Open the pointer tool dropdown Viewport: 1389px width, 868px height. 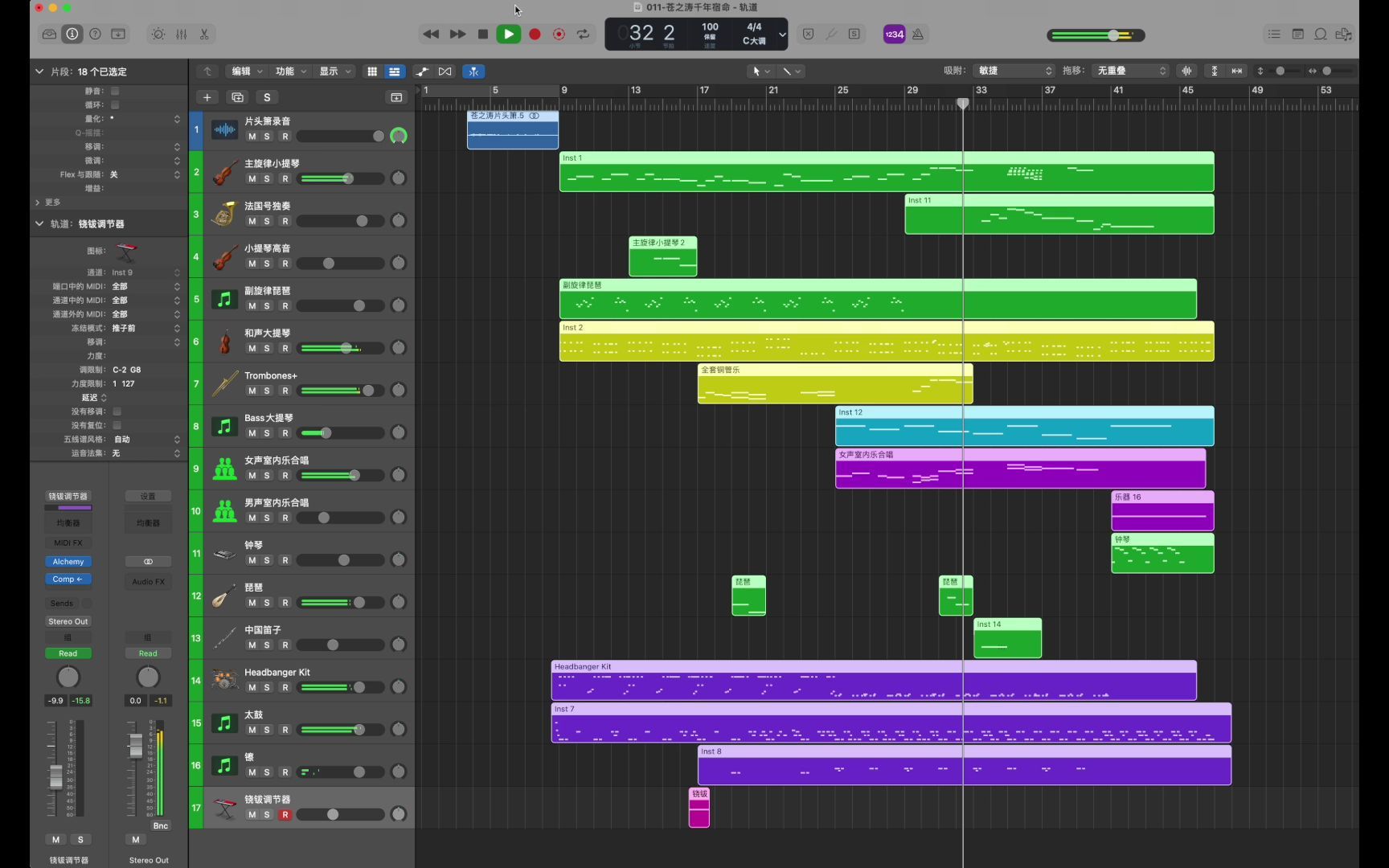click(x=760, y=72)
